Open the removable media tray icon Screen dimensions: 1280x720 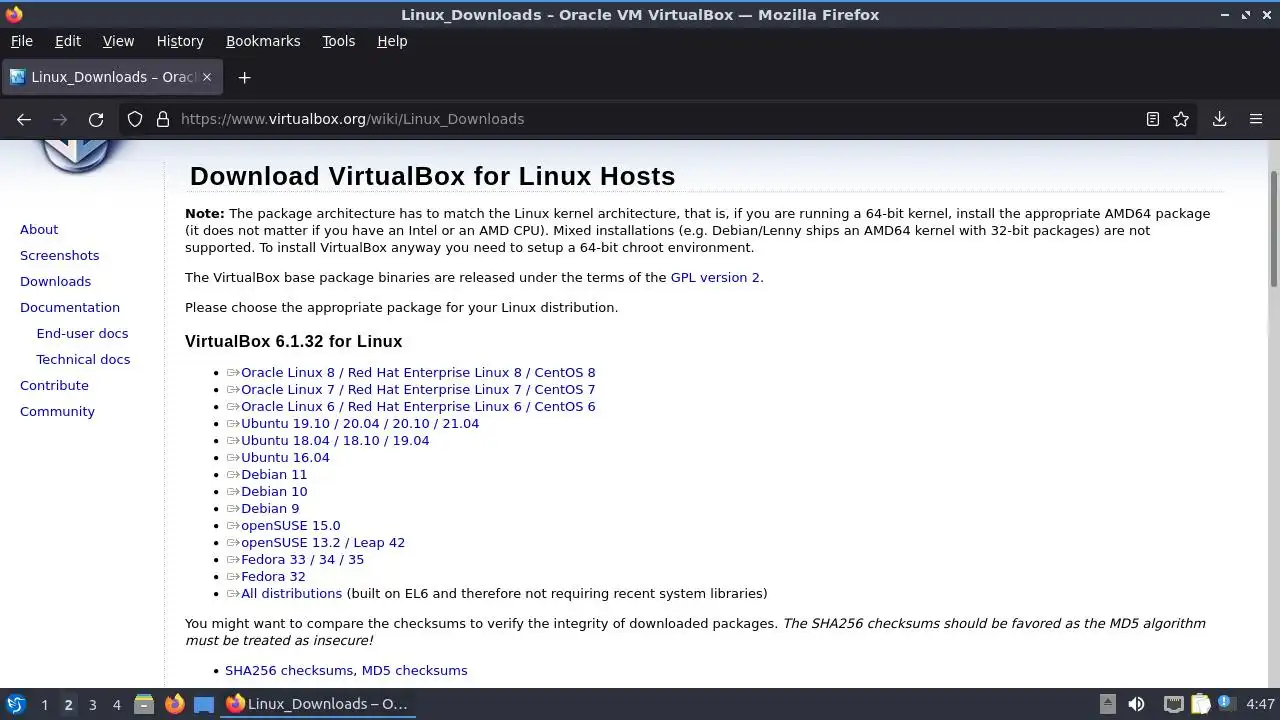[x=1107, y=704]
